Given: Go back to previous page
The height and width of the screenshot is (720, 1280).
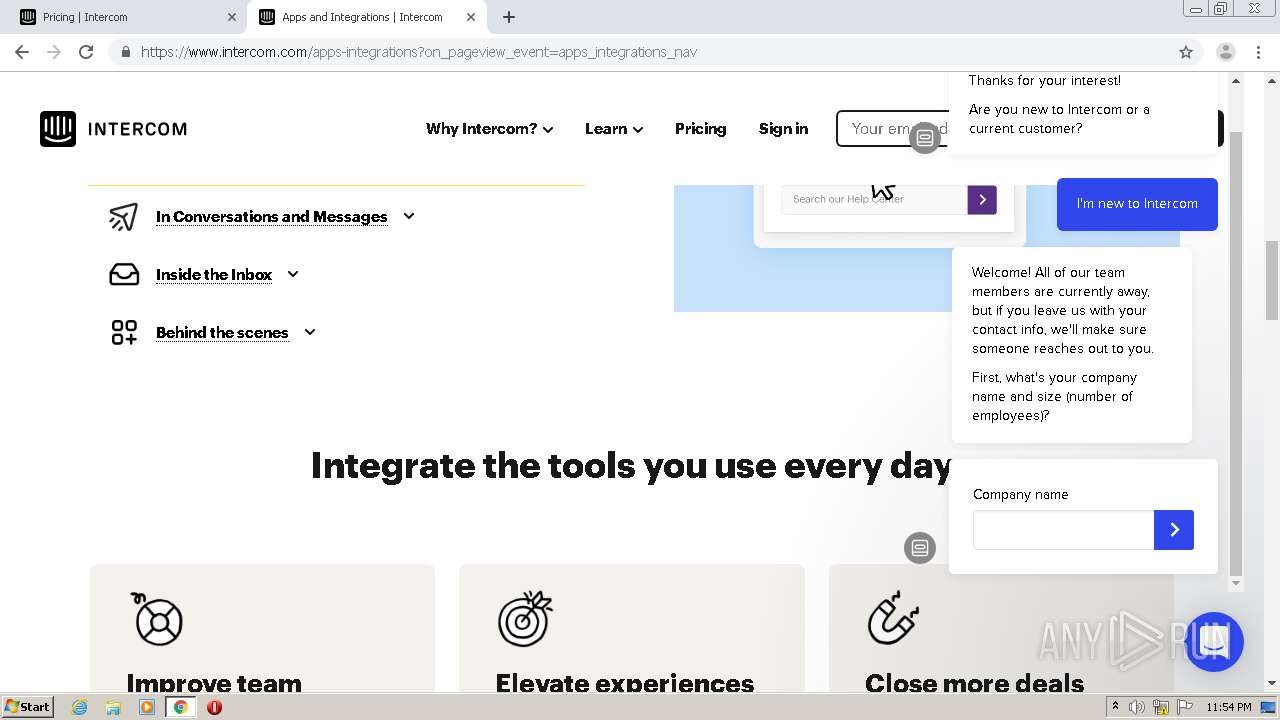Looking at the screenshot, I should point(22,52).
